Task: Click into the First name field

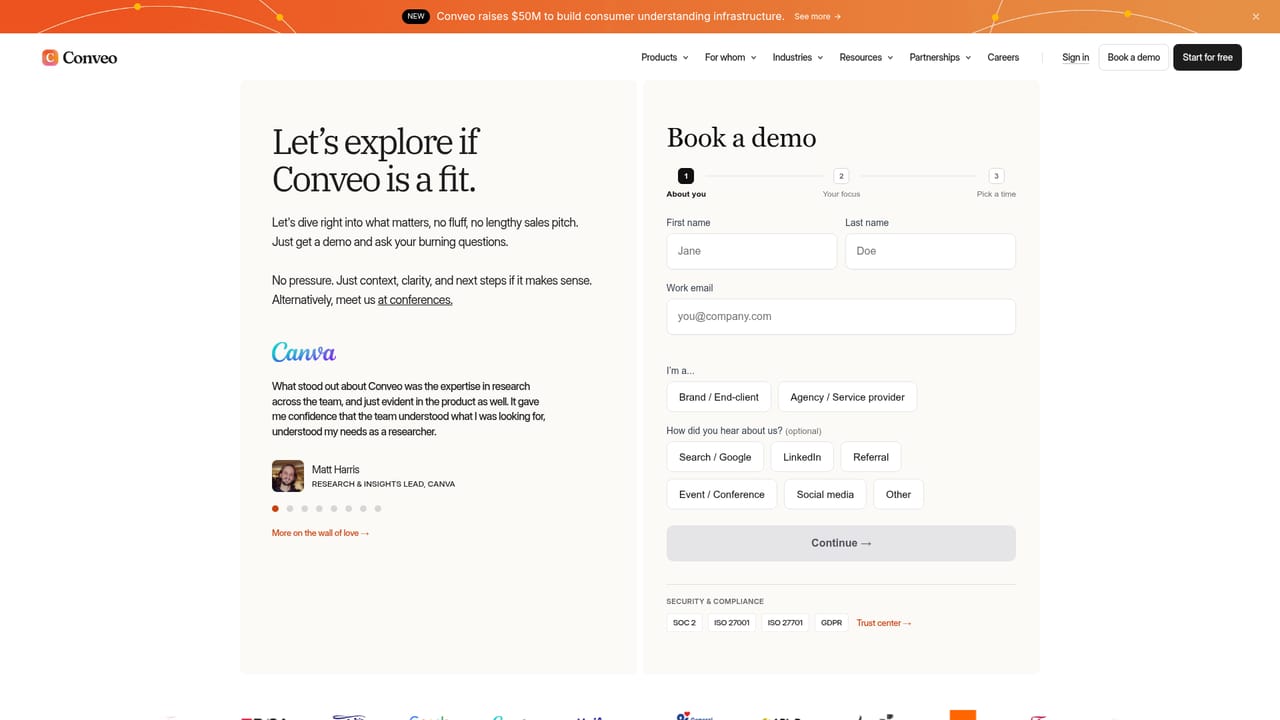Action: coord(752,251)
